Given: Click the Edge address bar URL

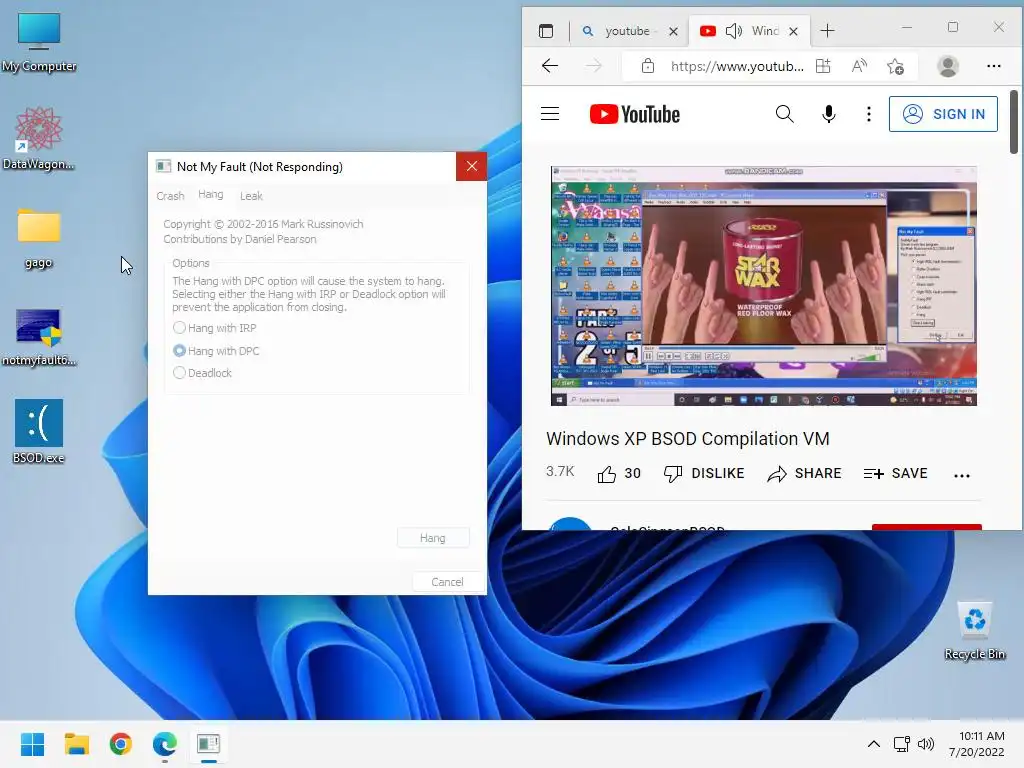Looking at the screenshot, I should [737, 66].
